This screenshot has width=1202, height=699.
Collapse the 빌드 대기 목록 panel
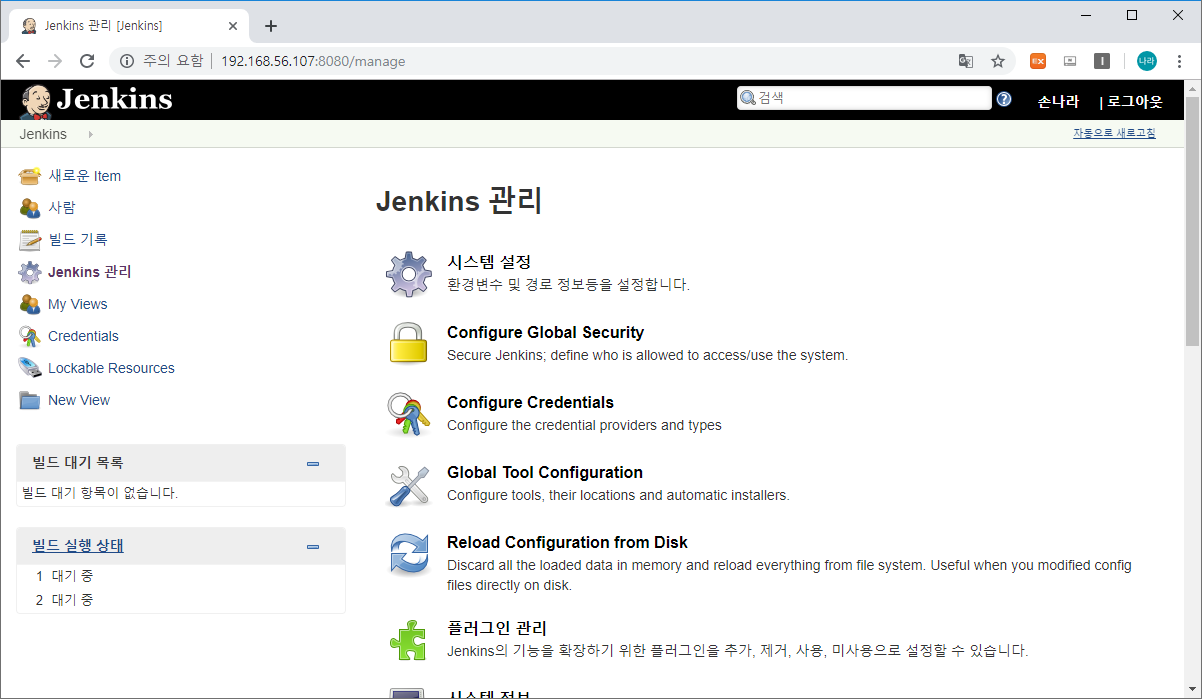[313, 463]
